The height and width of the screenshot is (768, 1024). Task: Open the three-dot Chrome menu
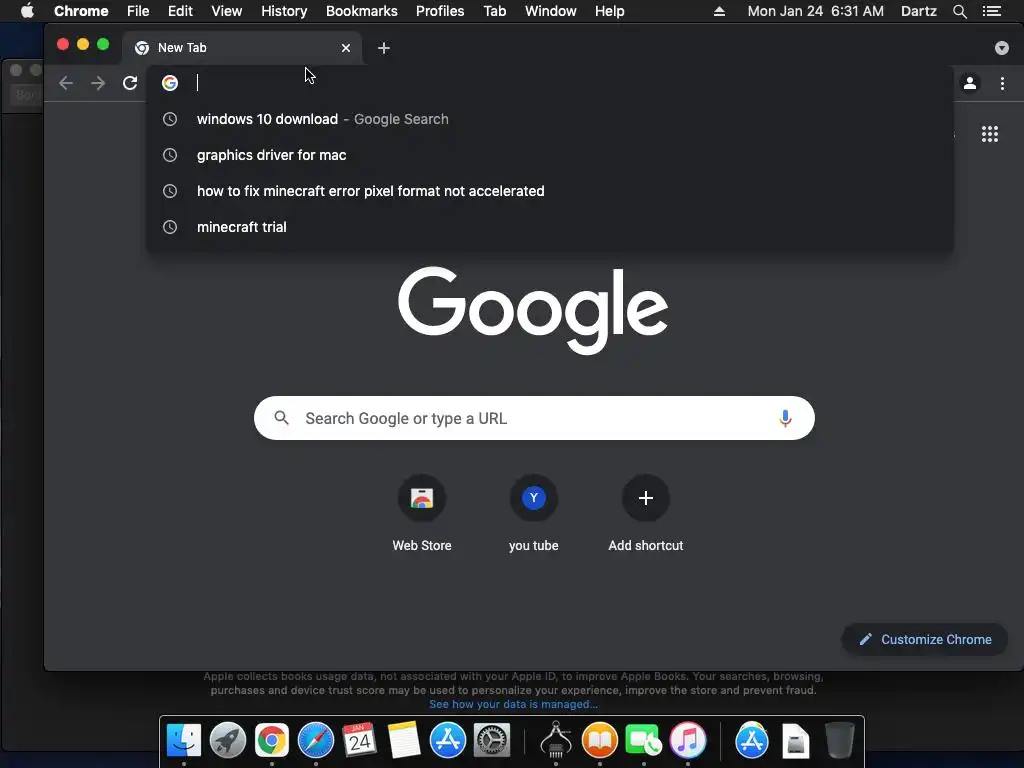coord(1002,83)
